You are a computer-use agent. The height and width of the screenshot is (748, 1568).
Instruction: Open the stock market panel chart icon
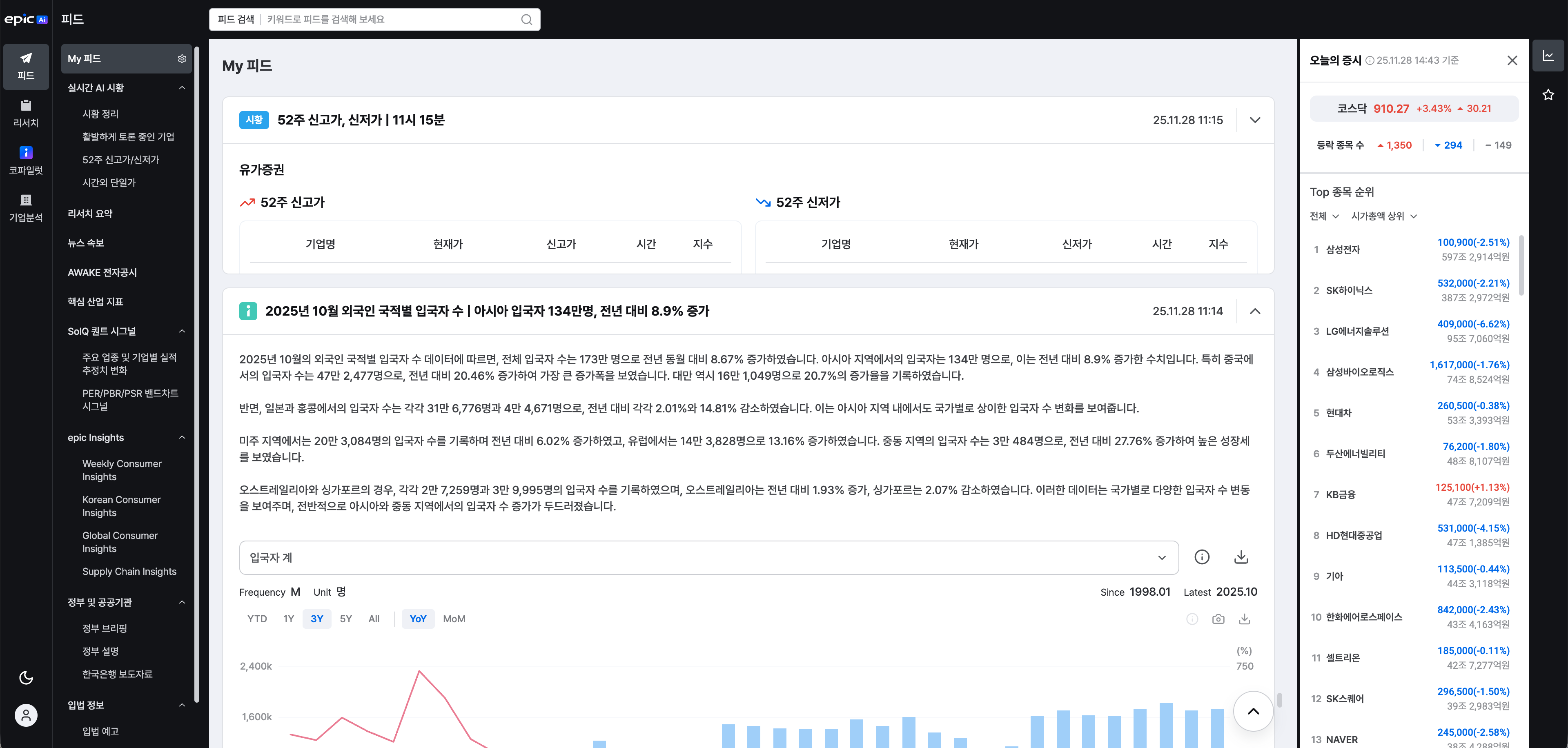1549,56
